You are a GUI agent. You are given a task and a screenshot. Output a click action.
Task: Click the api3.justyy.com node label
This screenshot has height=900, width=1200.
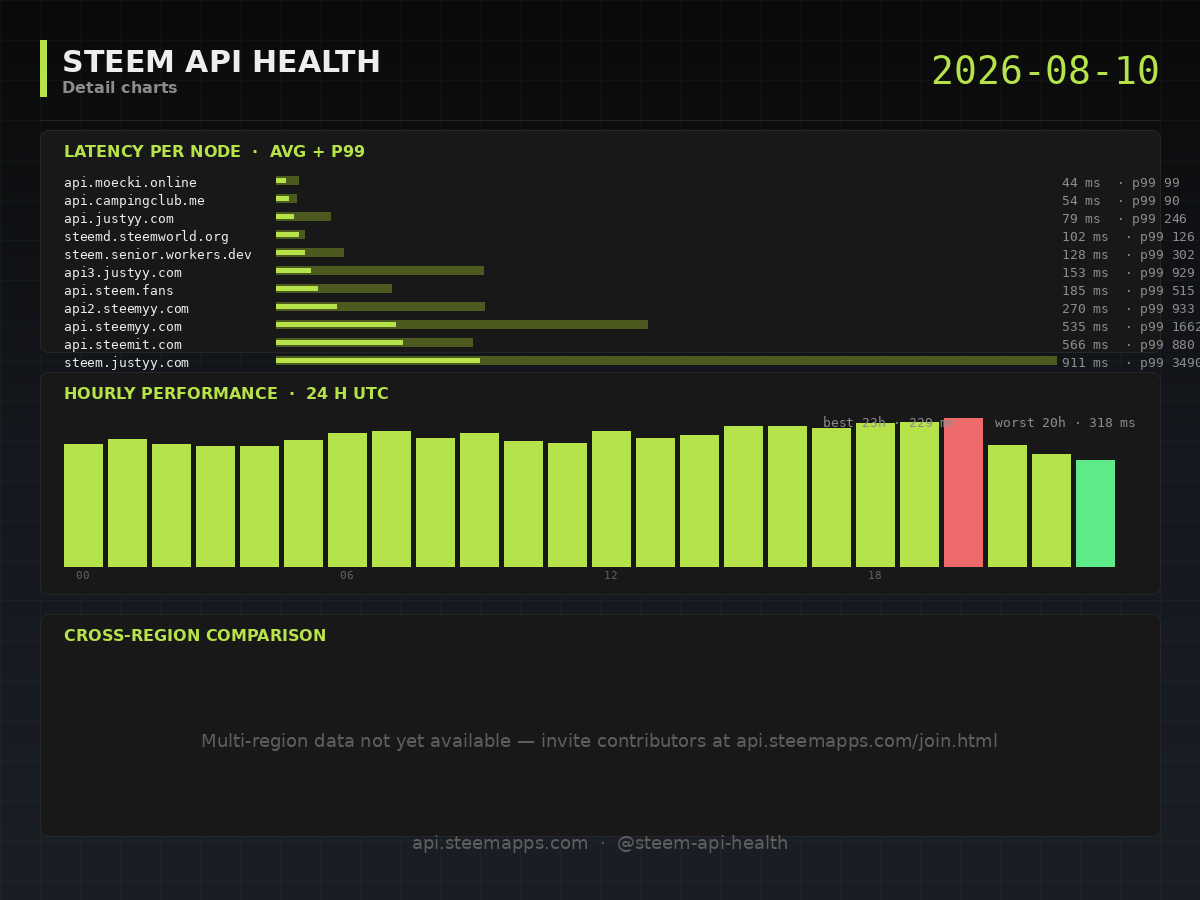(x=122, y=273)
